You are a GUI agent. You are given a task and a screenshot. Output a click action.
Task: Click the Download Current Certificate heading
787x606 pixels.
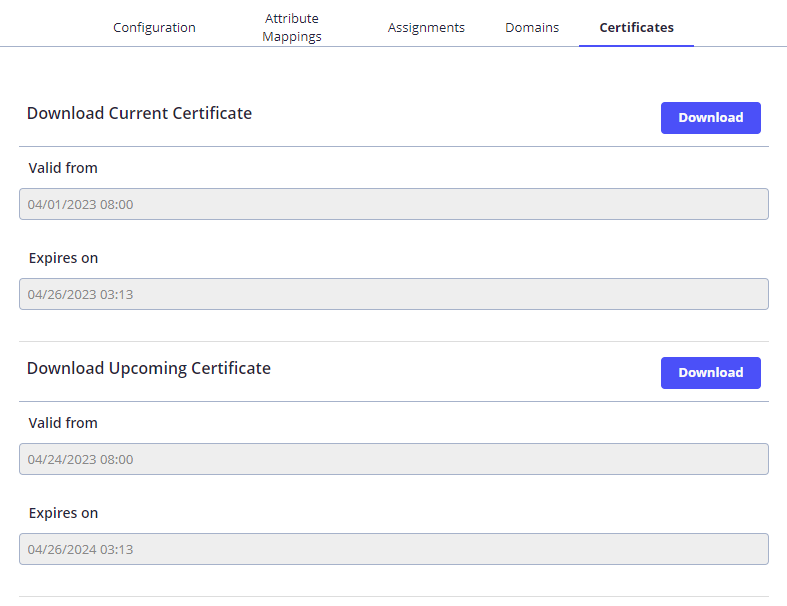139,113
